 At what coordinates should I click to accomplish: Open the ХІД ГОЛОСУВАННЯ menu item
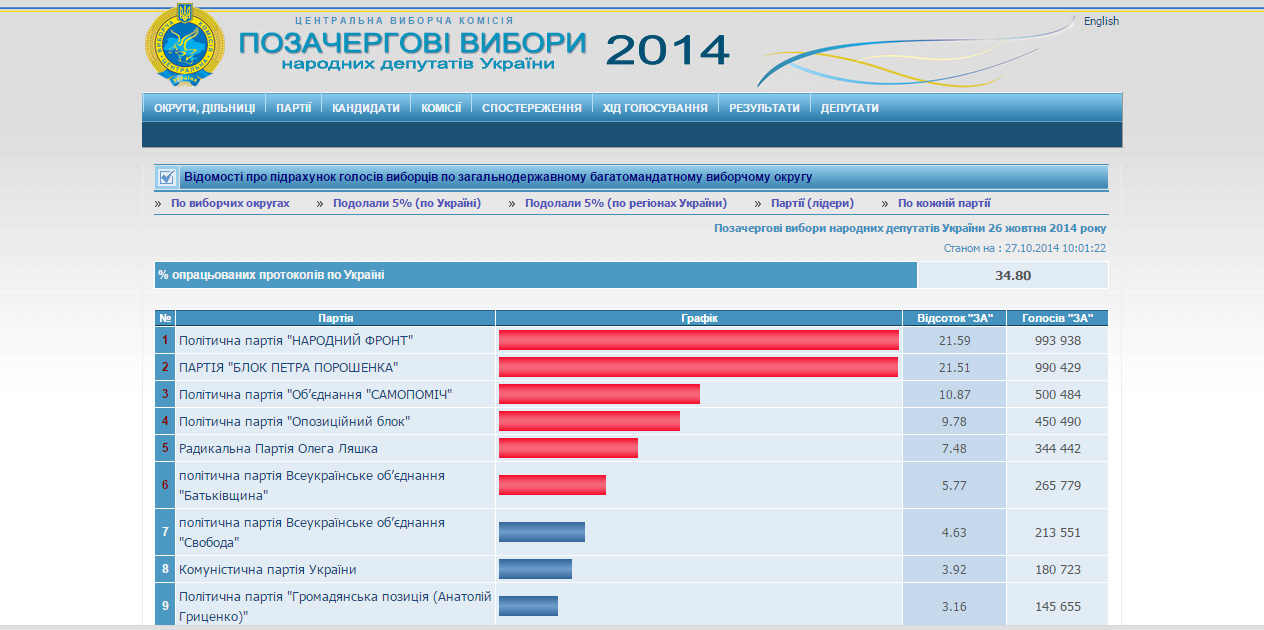(x=655, y=108)
